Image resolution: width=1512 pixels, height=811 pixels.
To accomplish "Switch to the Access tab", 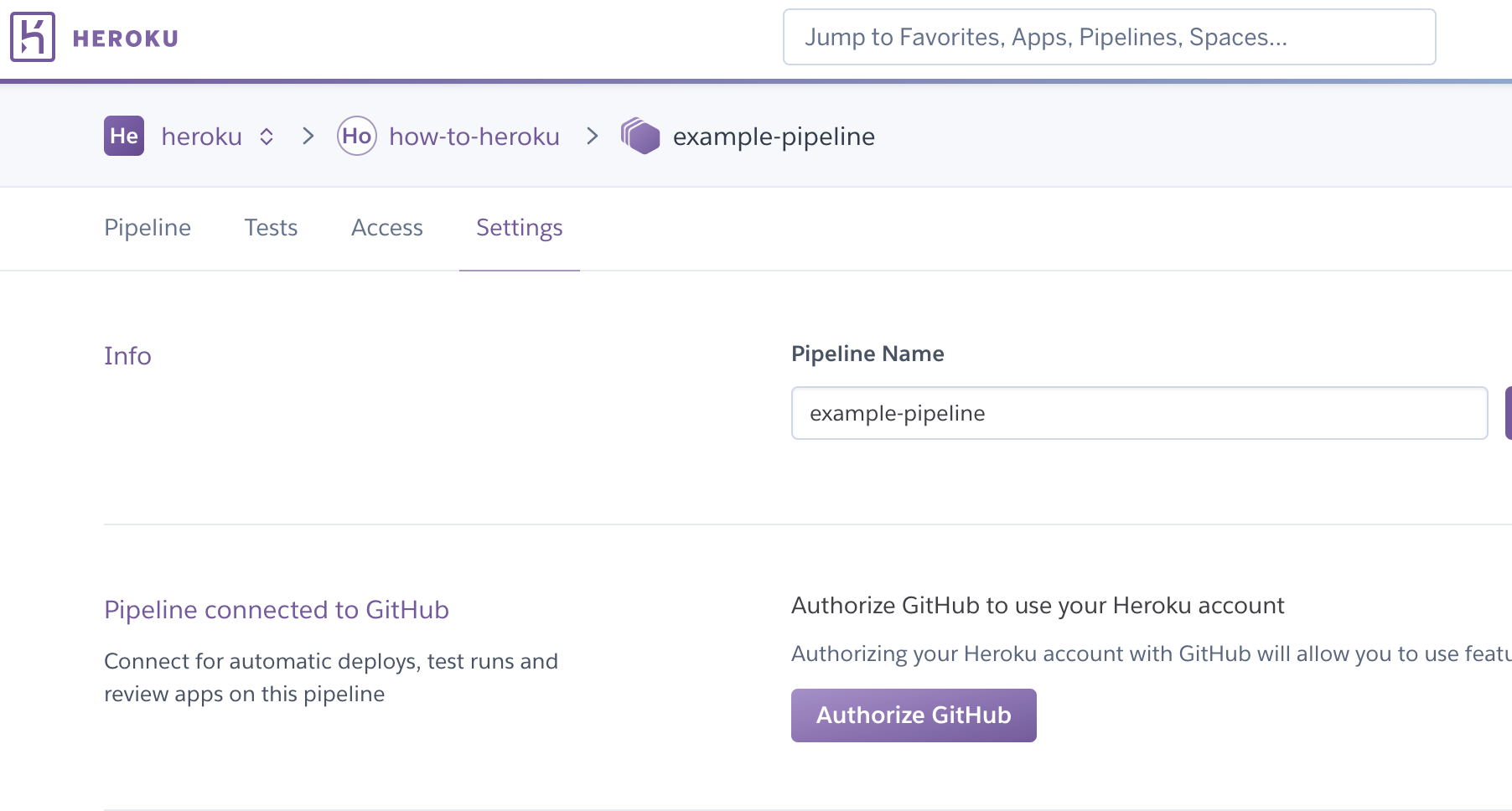I will click(x=386, y=228).
